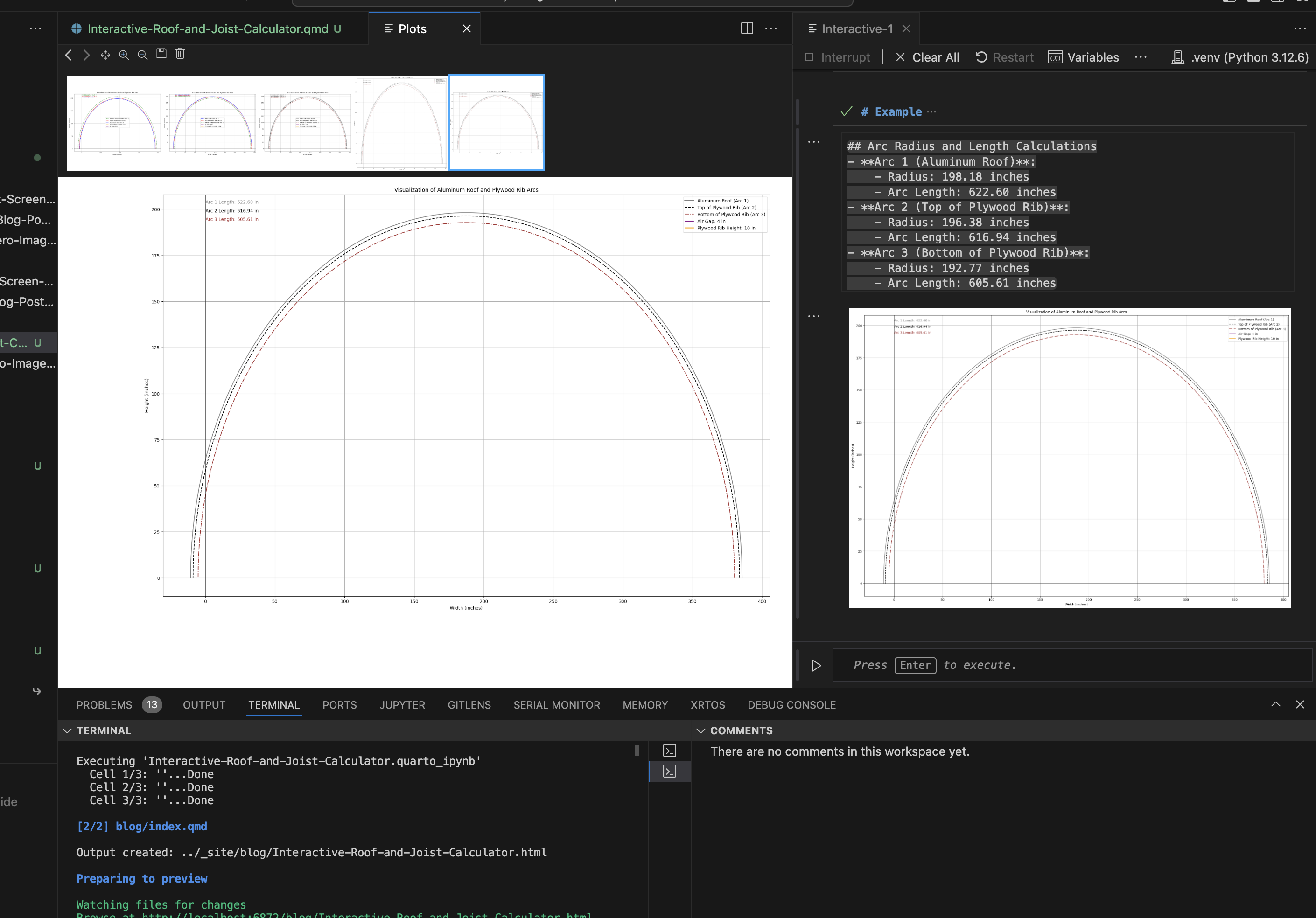Open the GITLENS panel tab
Image resolution: width=1316 pixels, height=918 pixels.
[469, 705]
